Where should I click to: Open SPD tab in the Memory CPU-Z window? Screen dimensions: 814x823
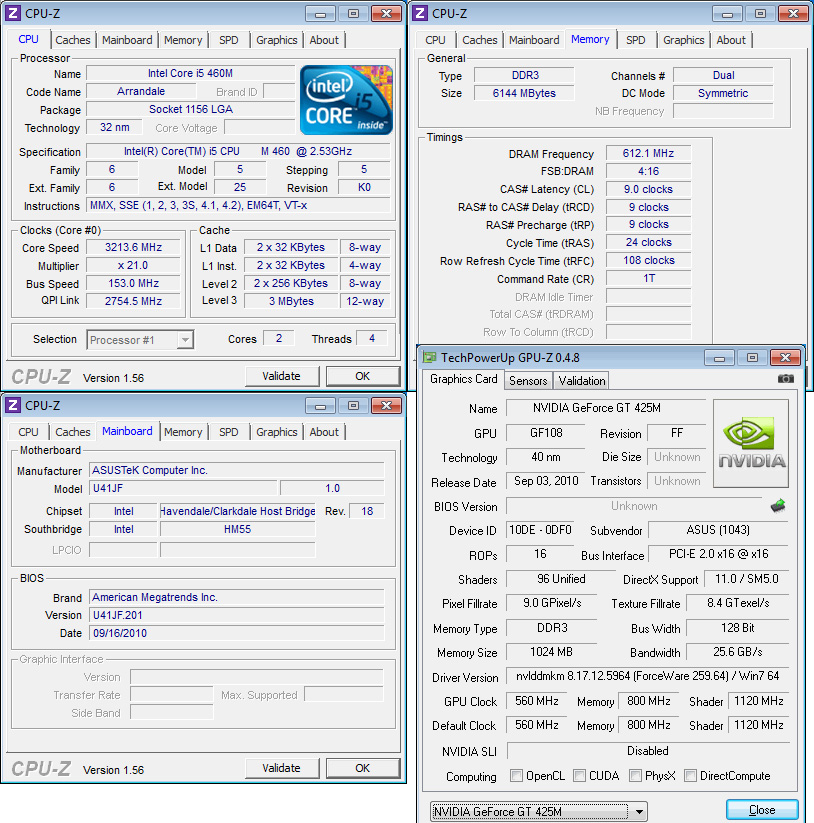click(636, 40)
